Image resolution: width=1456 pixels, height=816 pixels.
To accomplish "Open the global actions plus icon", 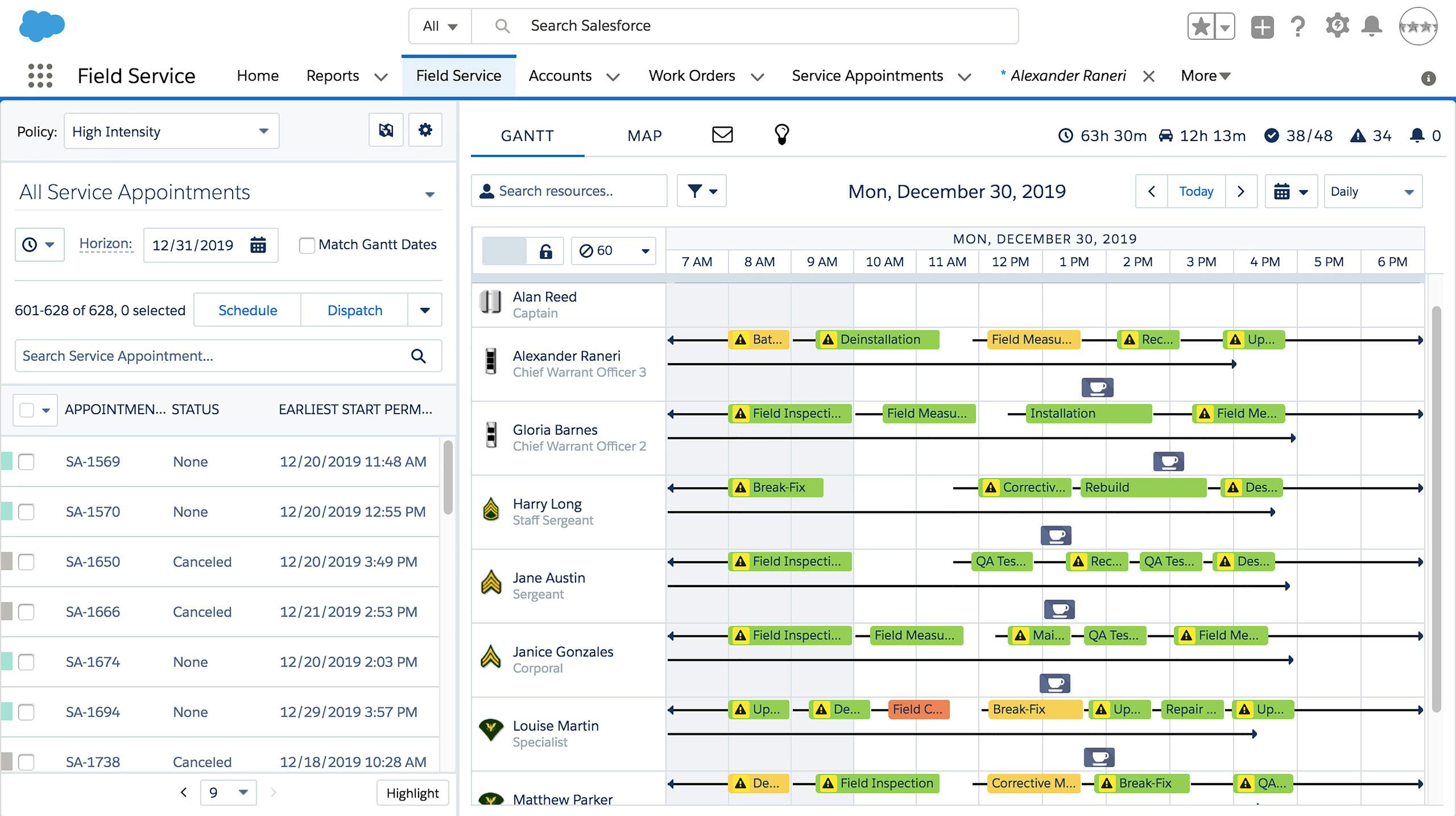I will coord(1262,27).
